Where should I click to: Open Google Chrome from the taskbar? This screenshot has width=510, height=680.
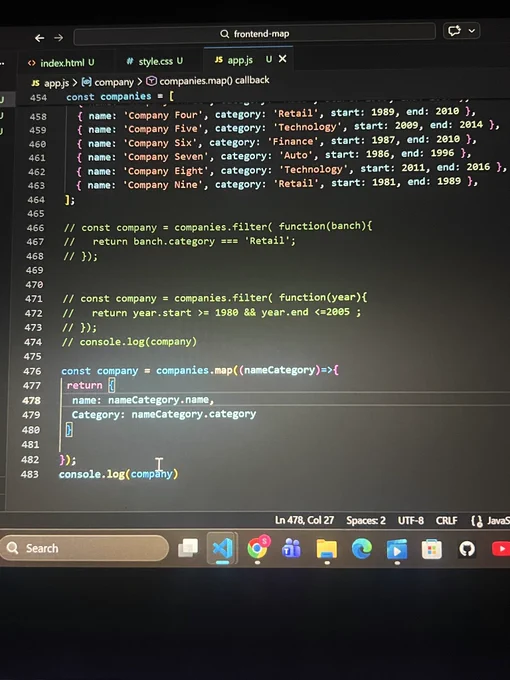click(258, 548)
